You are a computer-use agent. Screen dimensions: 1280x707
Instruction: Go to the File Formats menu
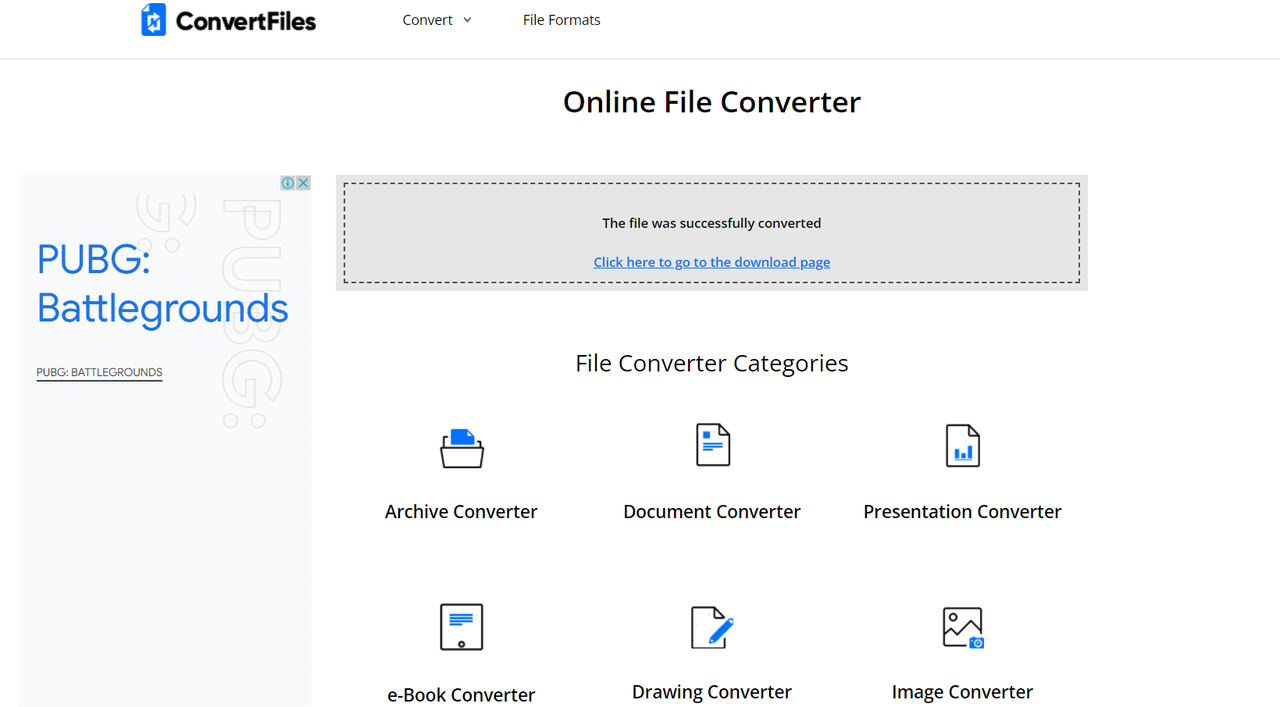click(x=562, y=20)
